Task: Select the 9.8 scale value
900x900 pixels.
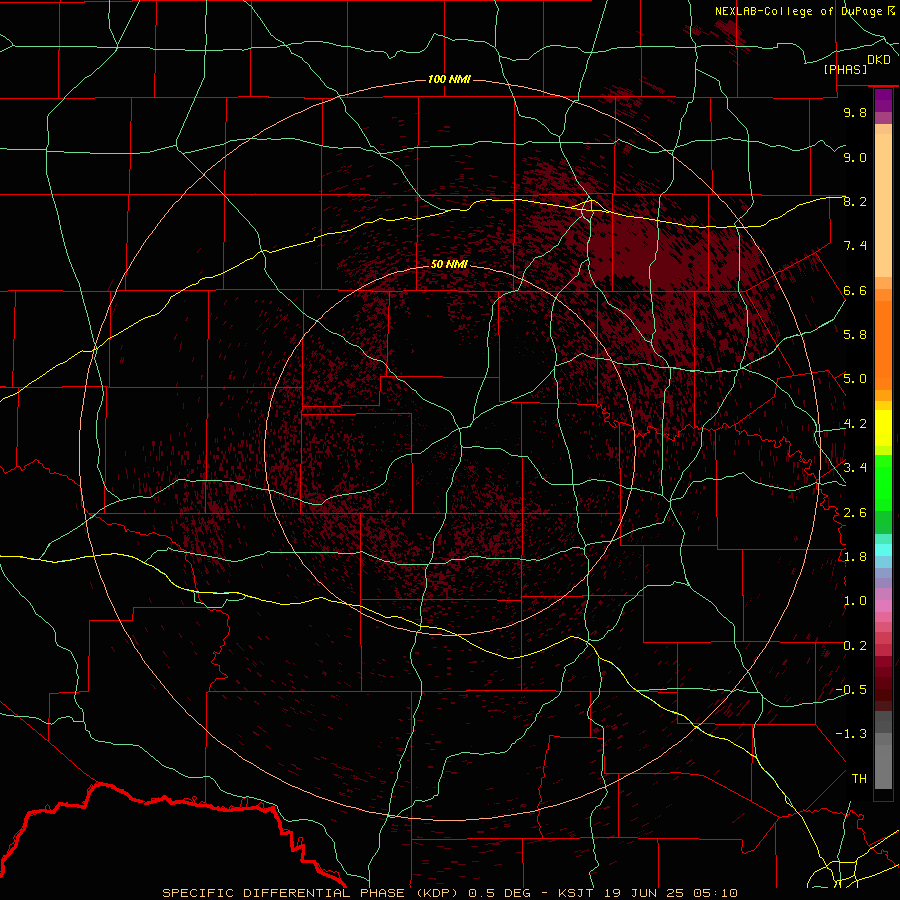Action: click(855, 112)
